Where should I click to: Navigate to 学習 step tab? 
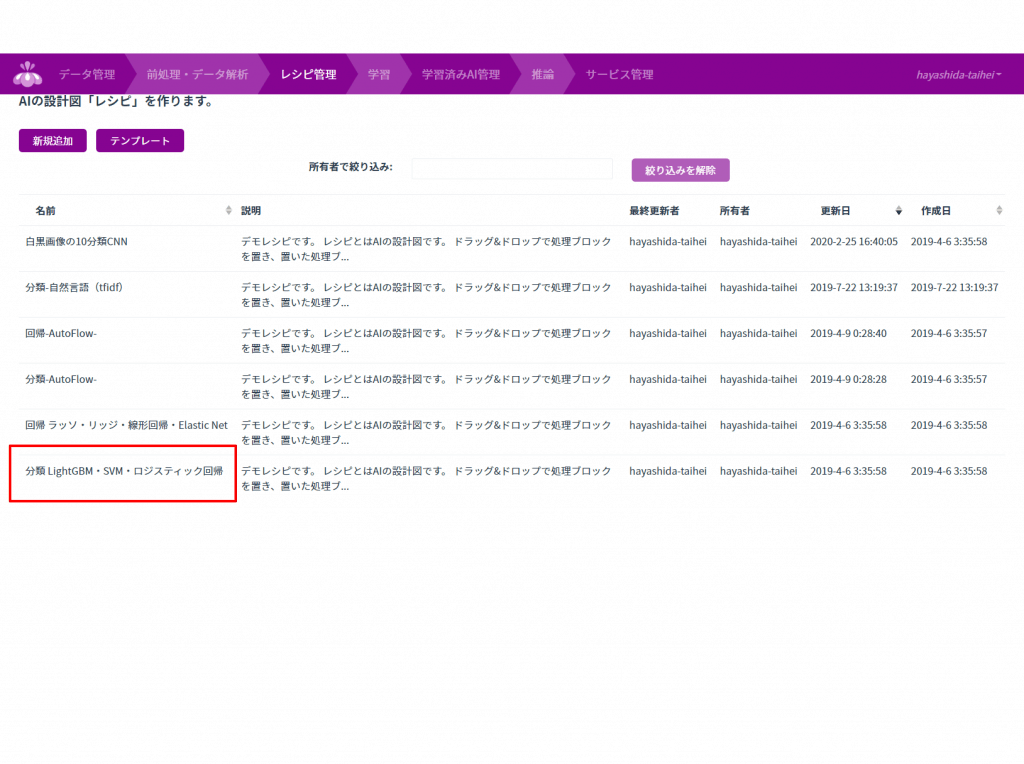379,75
